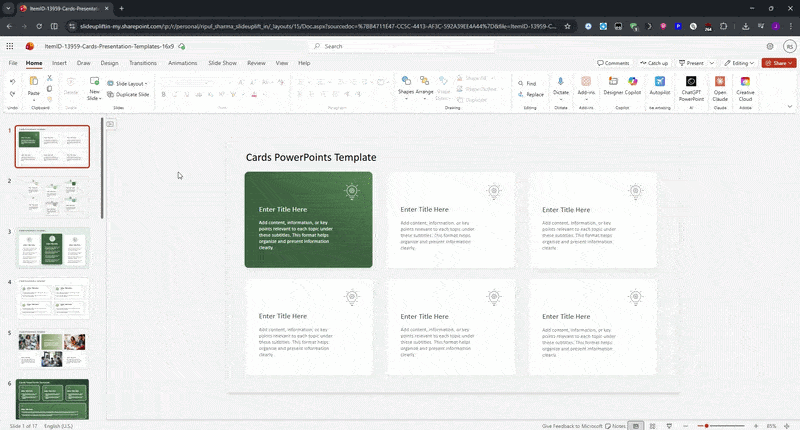
Task: Open the Review tab
Action: coord(256,63)
